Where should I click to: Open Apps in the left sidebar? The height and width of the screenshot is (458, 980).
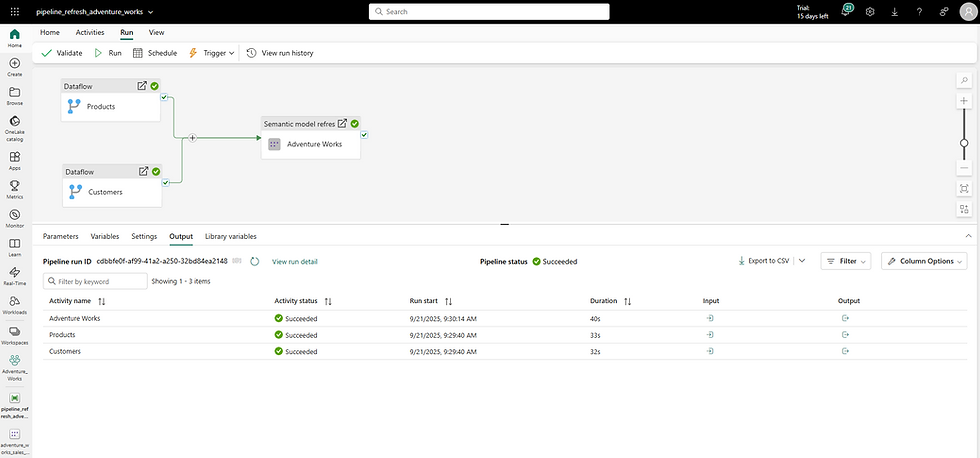tap(15, 161)
